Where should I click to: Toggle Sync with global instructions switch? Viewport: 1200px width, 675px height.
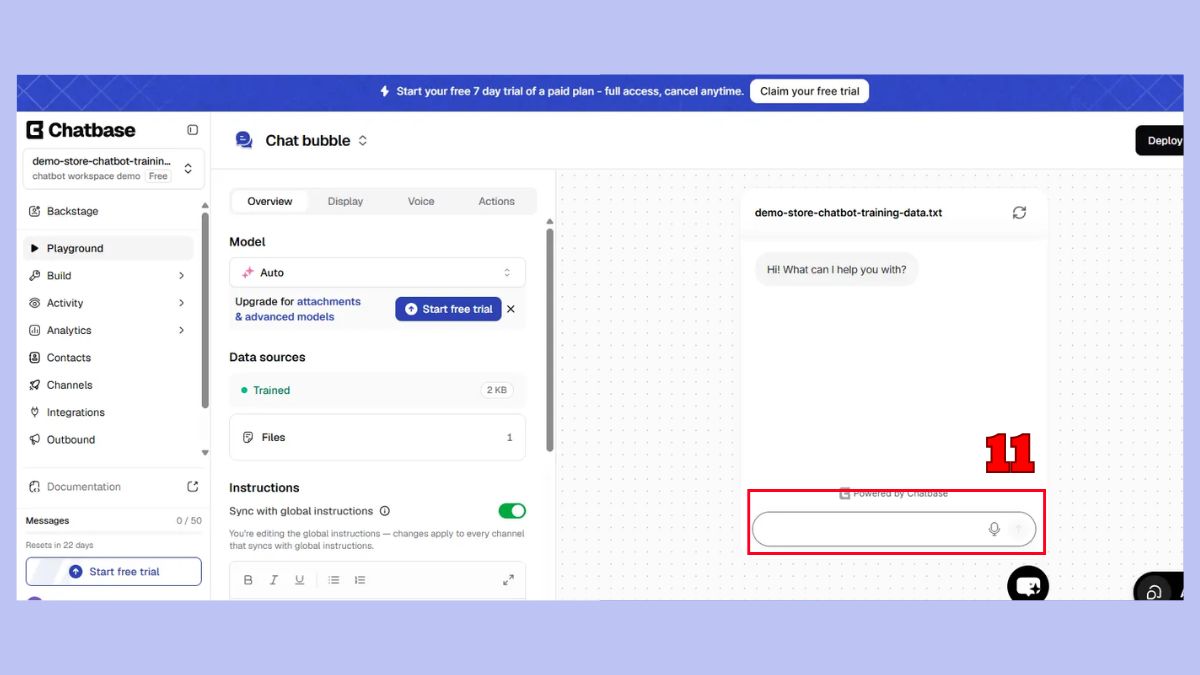(x=512, y=511)
